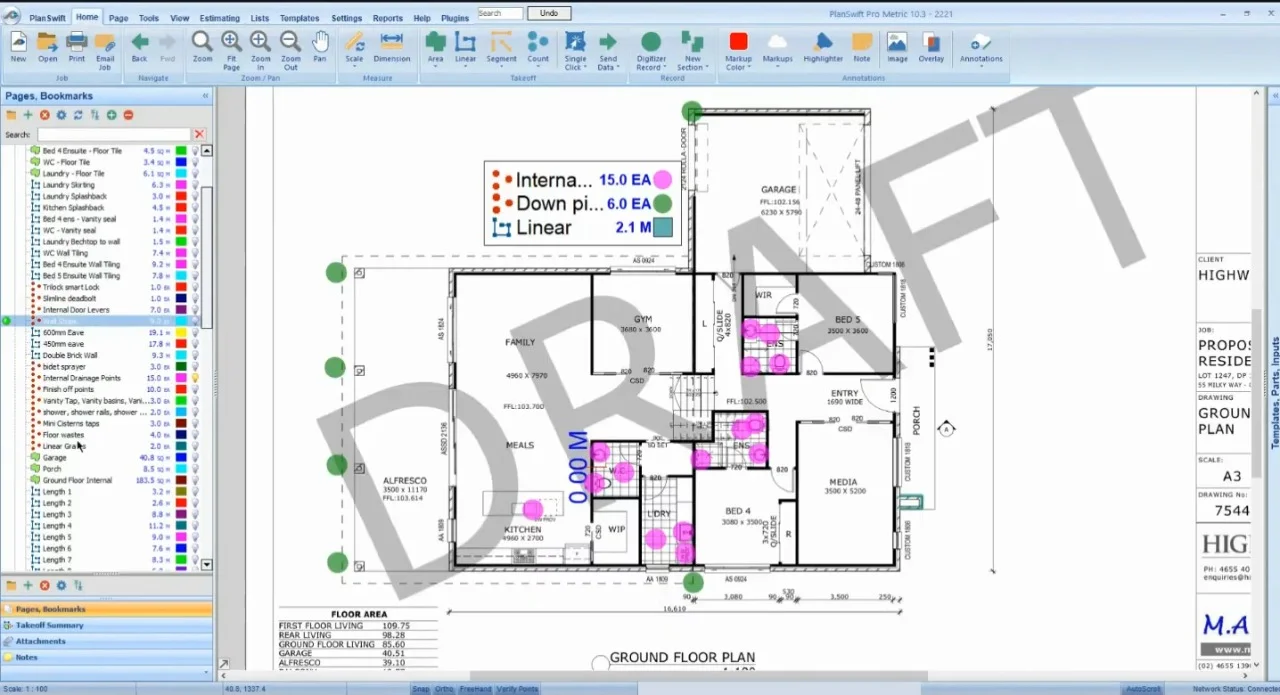Toggle visibility bulb for 450mm eave
This screenshot has width=1280, height=695.
coord(195,344)
